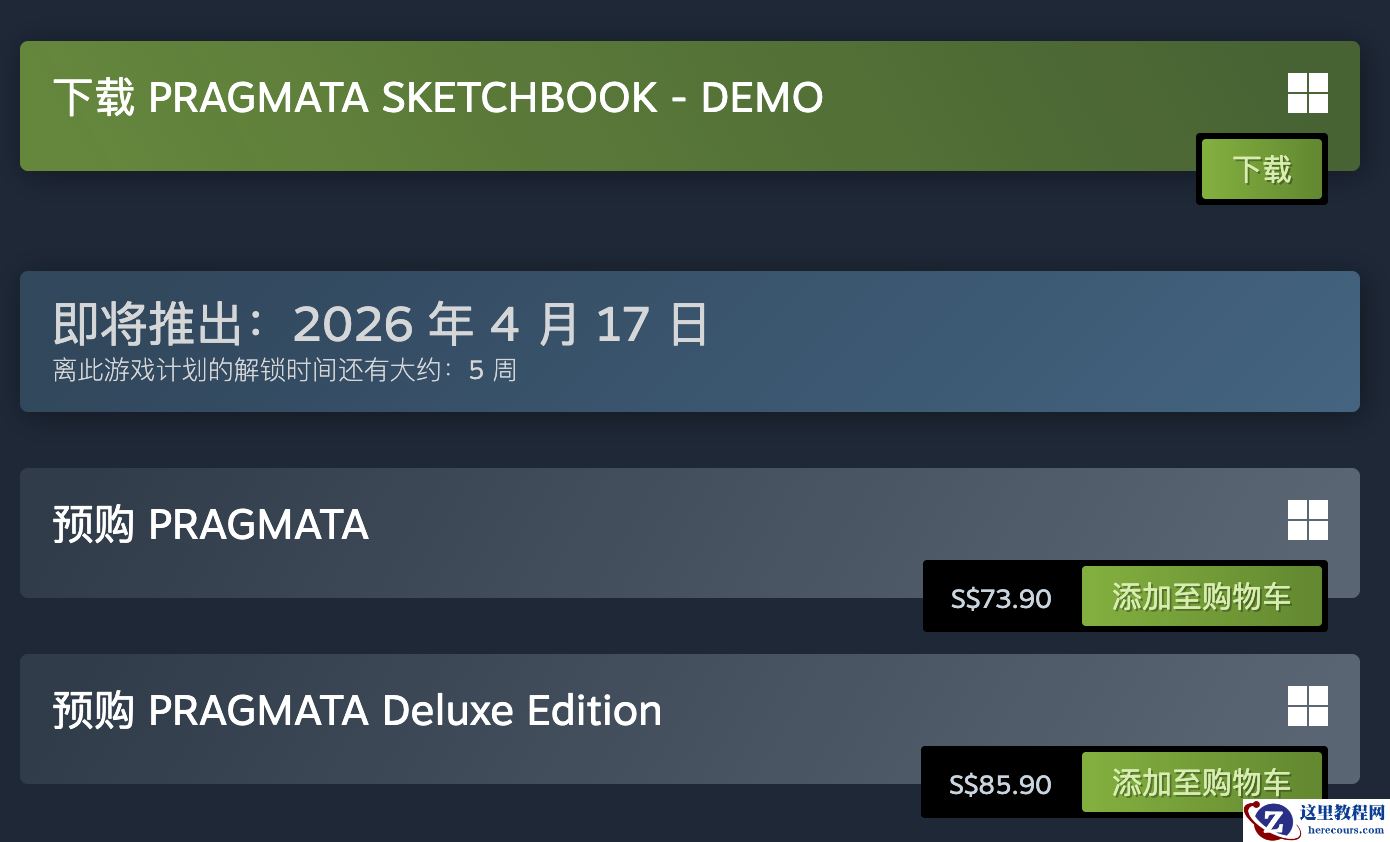Click the word SKETCHBOOK in the demo title
The width and height of the screenshot is (1390, 842).
pyautogui.click(x=520, y=98)
